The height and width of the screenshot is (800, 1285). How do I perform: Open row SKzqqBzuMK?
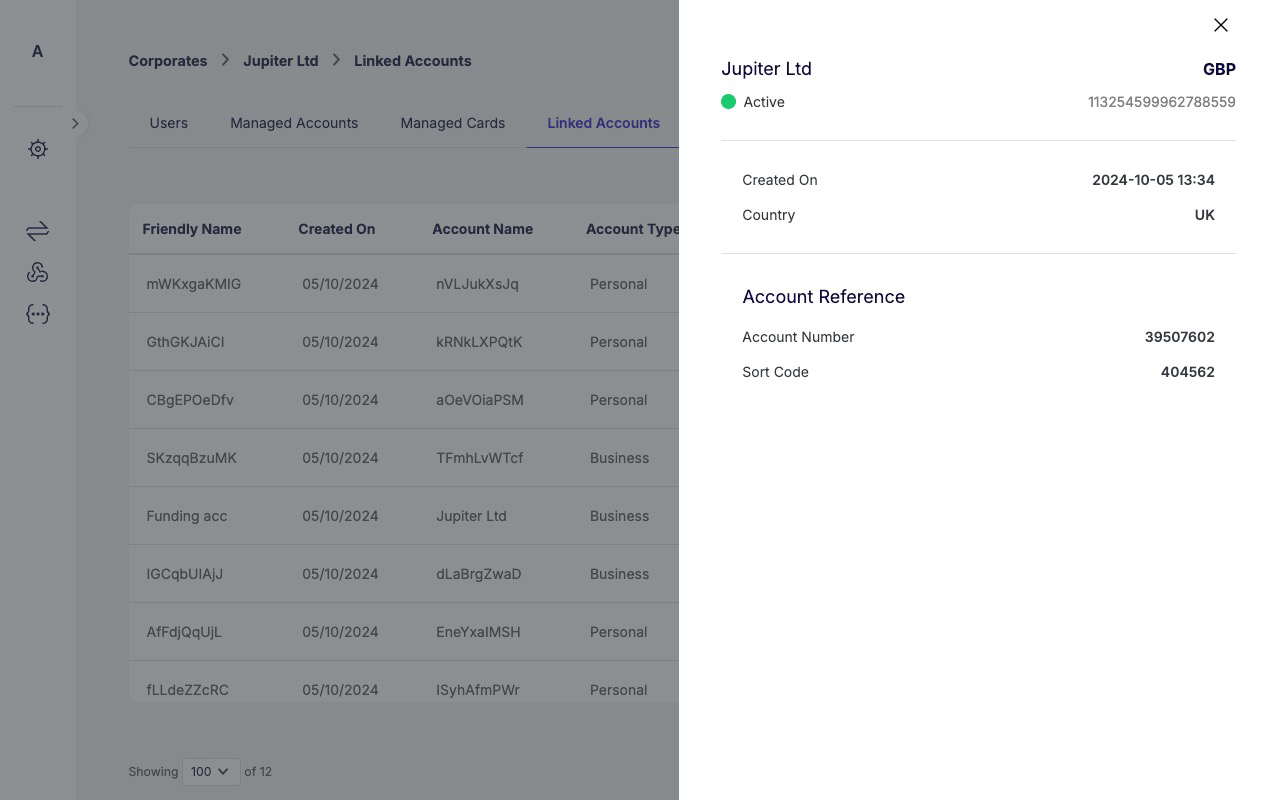(404, 458)
